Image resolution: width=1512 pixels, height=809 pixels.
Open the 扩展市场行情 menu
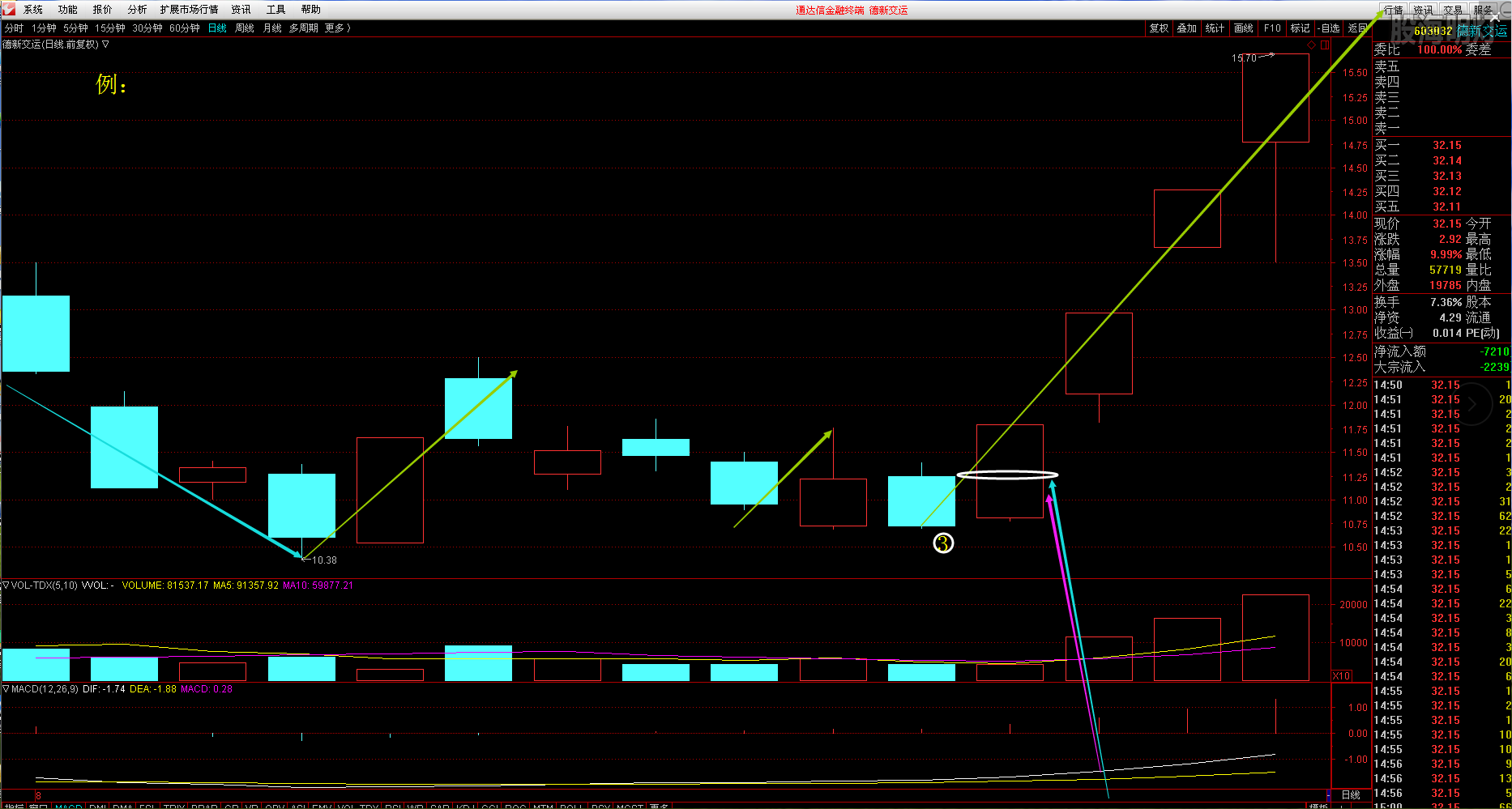coord(190,10)
